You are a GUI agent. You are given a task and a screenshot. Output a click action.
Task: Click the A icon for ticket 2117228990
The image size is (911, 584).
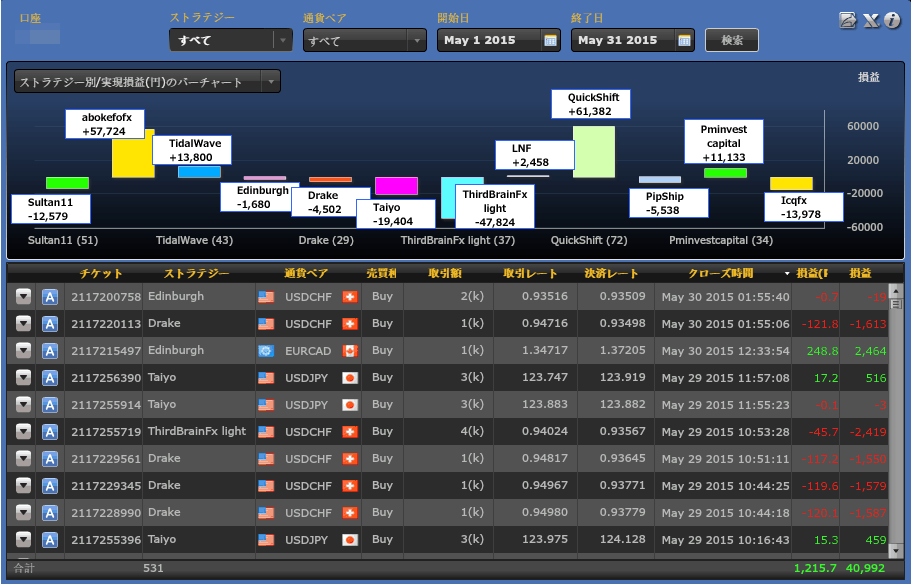(x=50, y=513)
